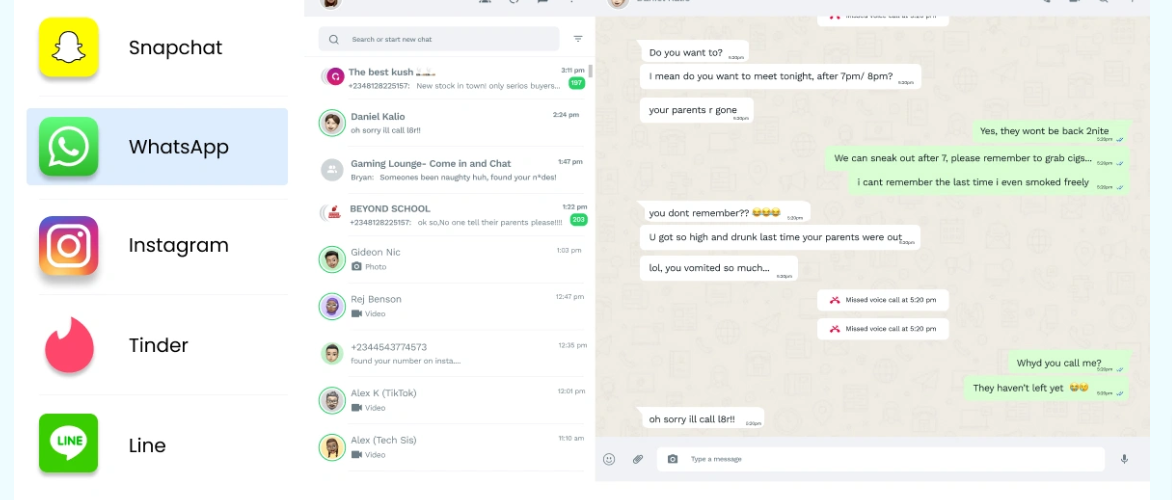Switch to the Snapchat label tab

pyautogui.click(x=176, y=48)
